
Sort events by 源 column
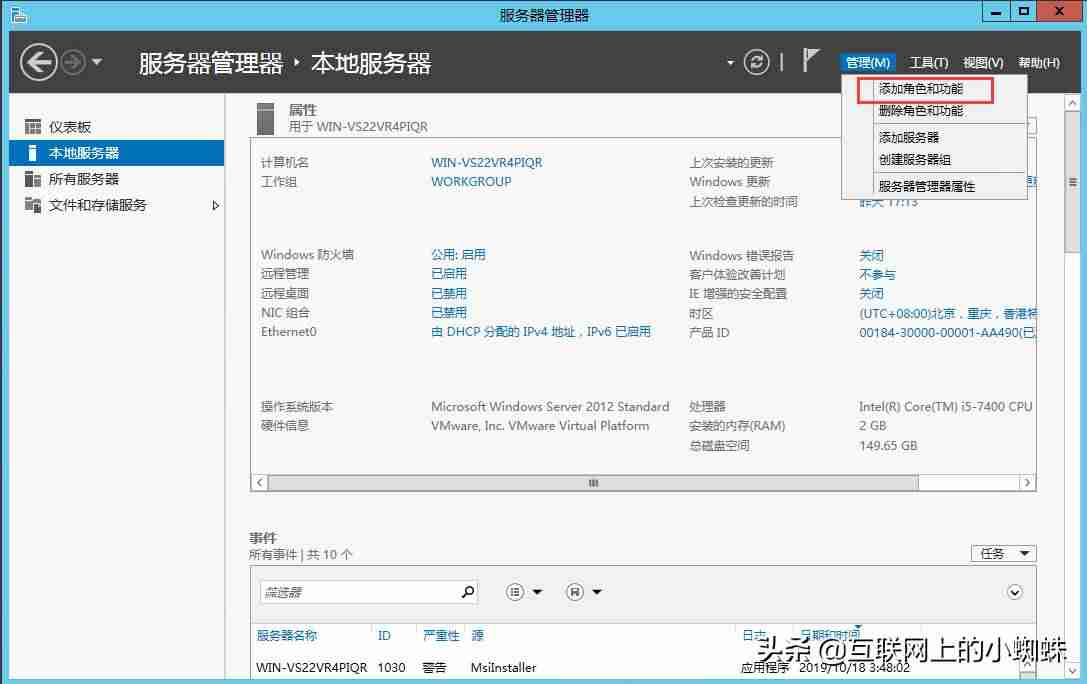(x=478, y=635)
